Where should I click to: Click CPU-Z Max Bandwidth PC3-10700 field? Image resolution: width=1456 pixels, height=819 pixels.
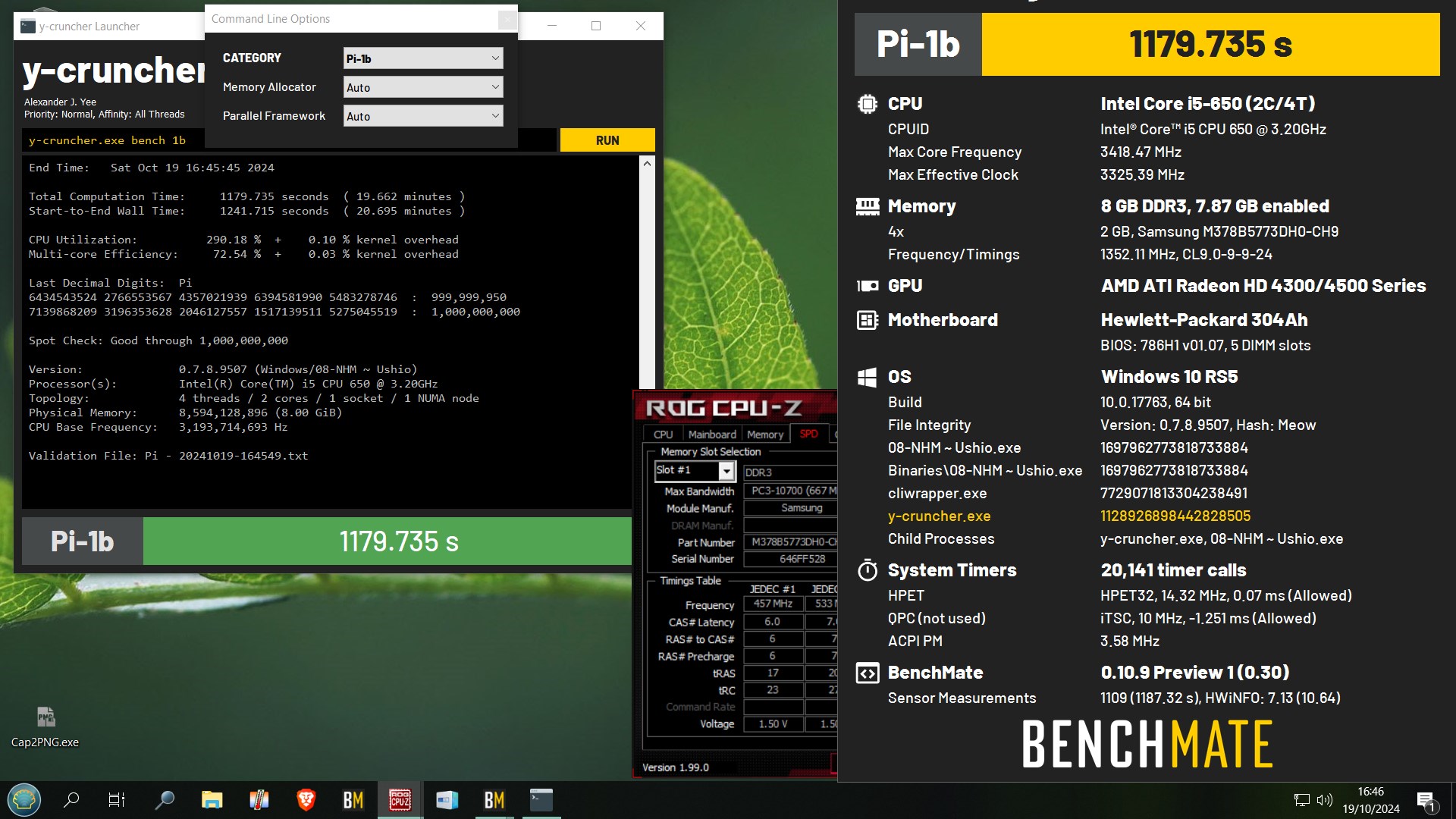click(790, 491)
